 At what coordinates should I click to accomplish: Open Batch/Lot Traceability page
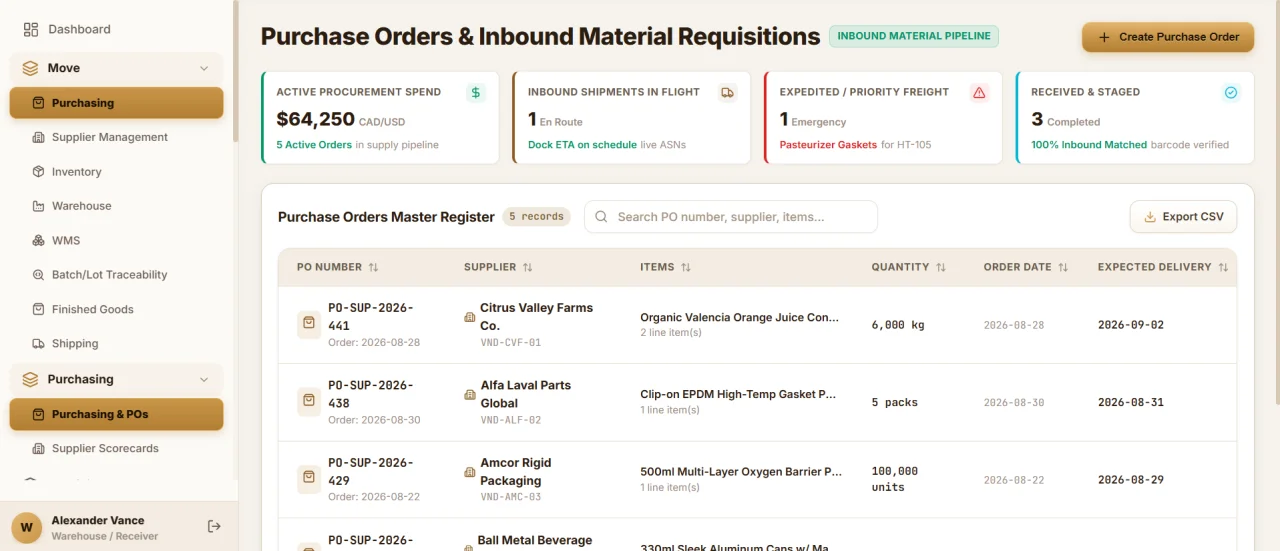pos(116,275)
